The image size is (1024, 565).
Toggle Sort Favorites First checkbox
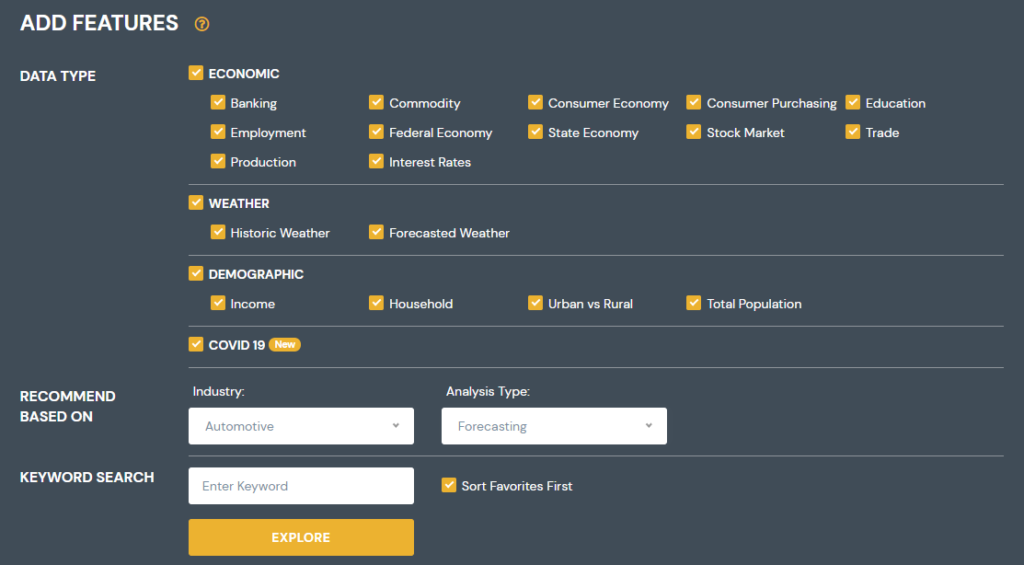449,486
